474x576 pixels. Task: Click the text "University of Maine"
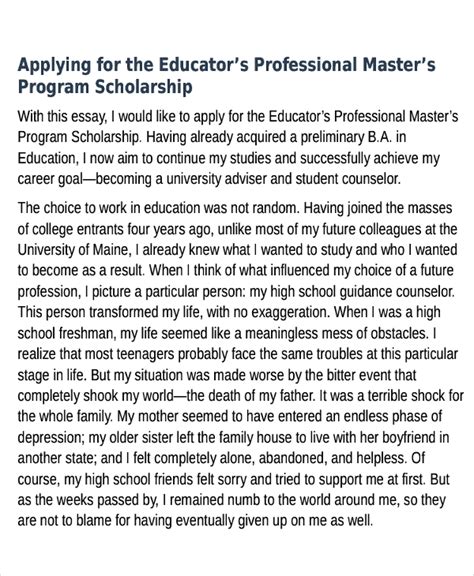click(73, 250)
